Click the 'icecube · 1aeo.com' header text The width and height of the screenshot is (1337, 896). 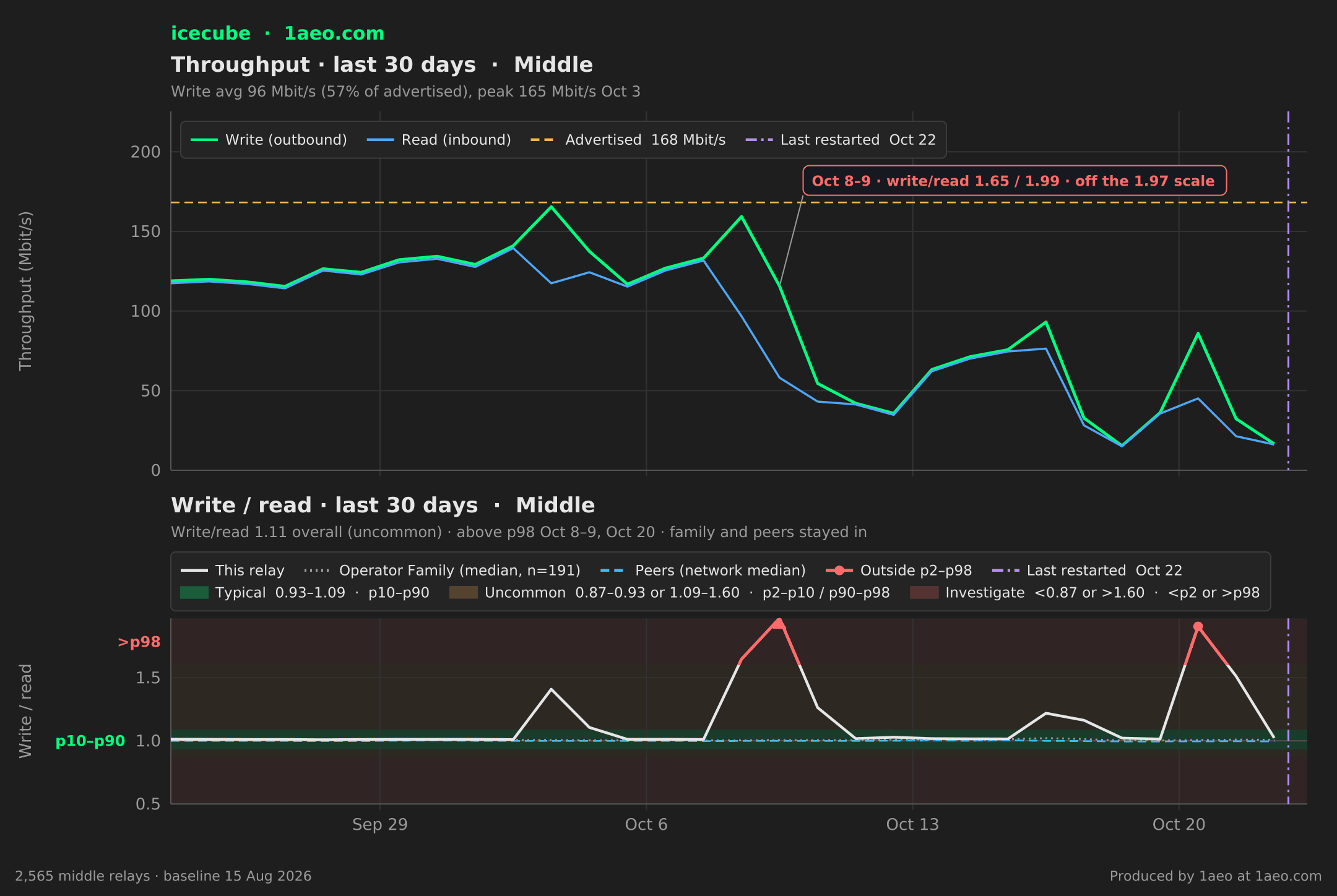click(x=277, y=33)
